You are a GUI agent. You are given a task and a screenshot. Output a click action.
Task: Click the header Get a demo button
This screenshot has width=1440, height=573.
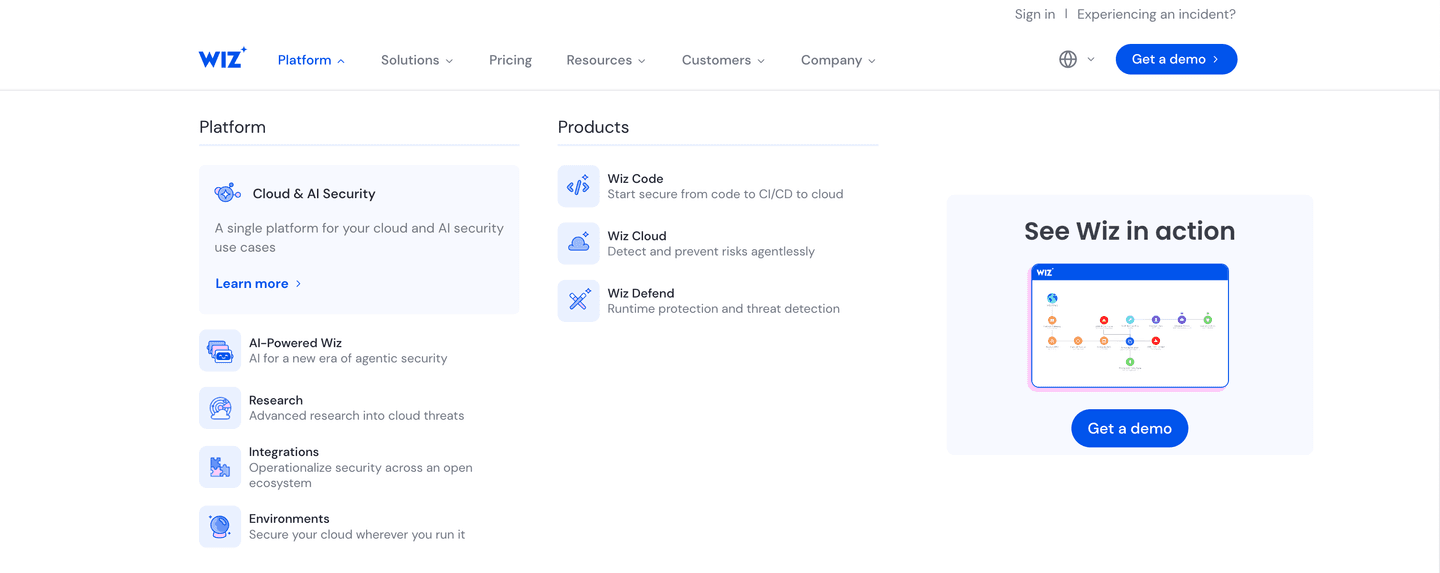pos(1176,59)
